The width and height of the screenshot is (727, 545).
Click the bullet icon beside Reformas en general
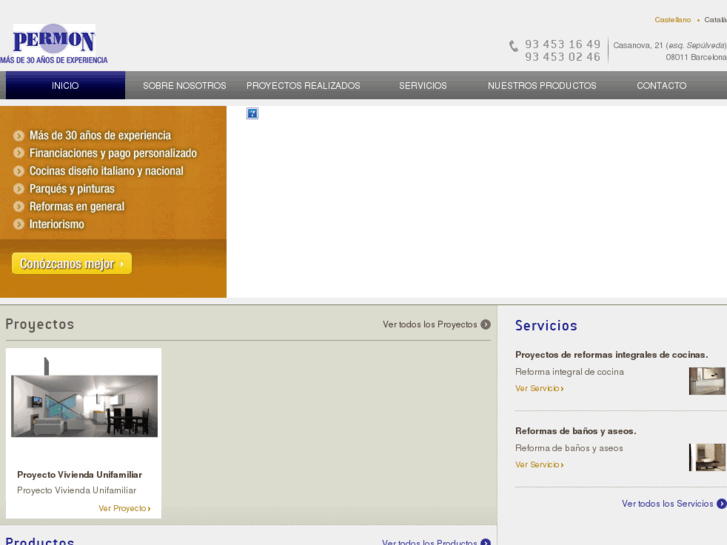click(19, 206)
